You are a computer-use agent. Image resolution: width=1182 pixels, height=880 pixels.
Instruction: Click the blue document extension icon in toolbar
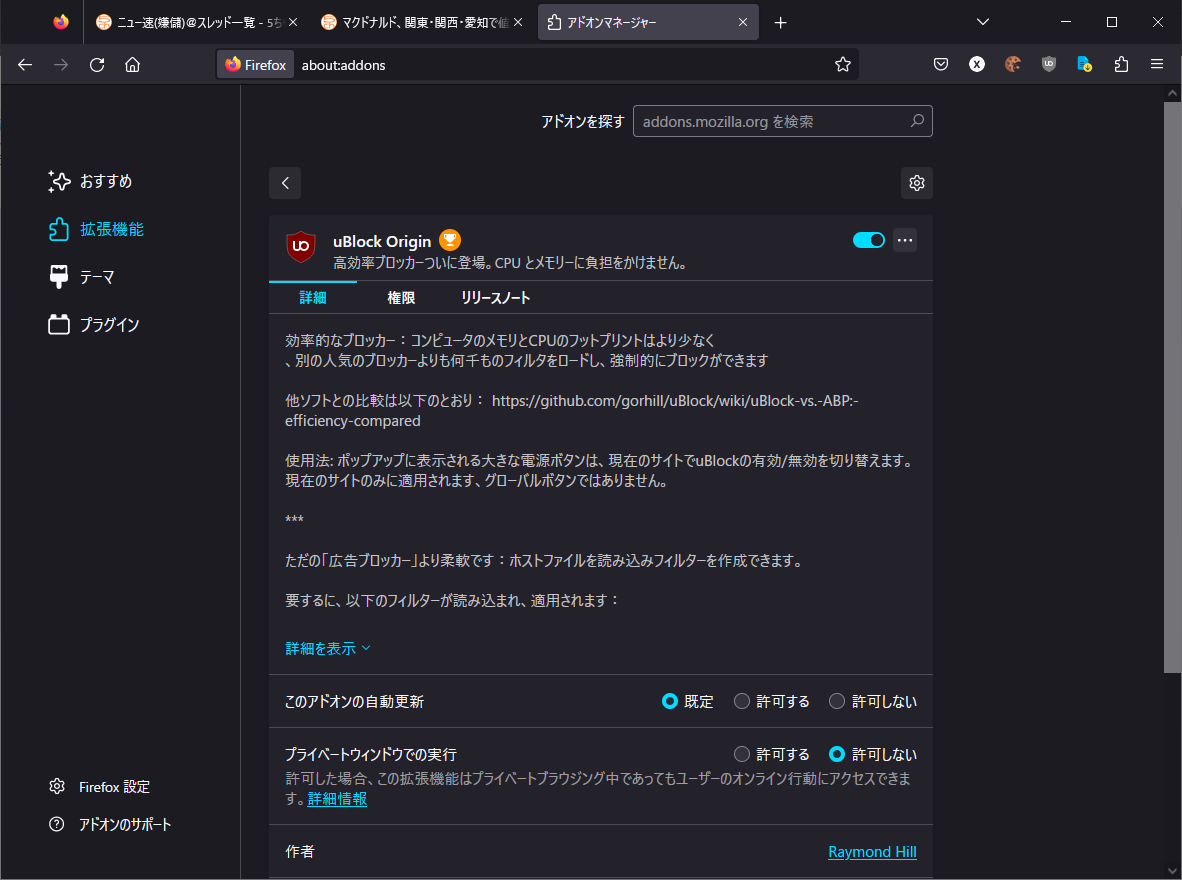point(1085,65)
